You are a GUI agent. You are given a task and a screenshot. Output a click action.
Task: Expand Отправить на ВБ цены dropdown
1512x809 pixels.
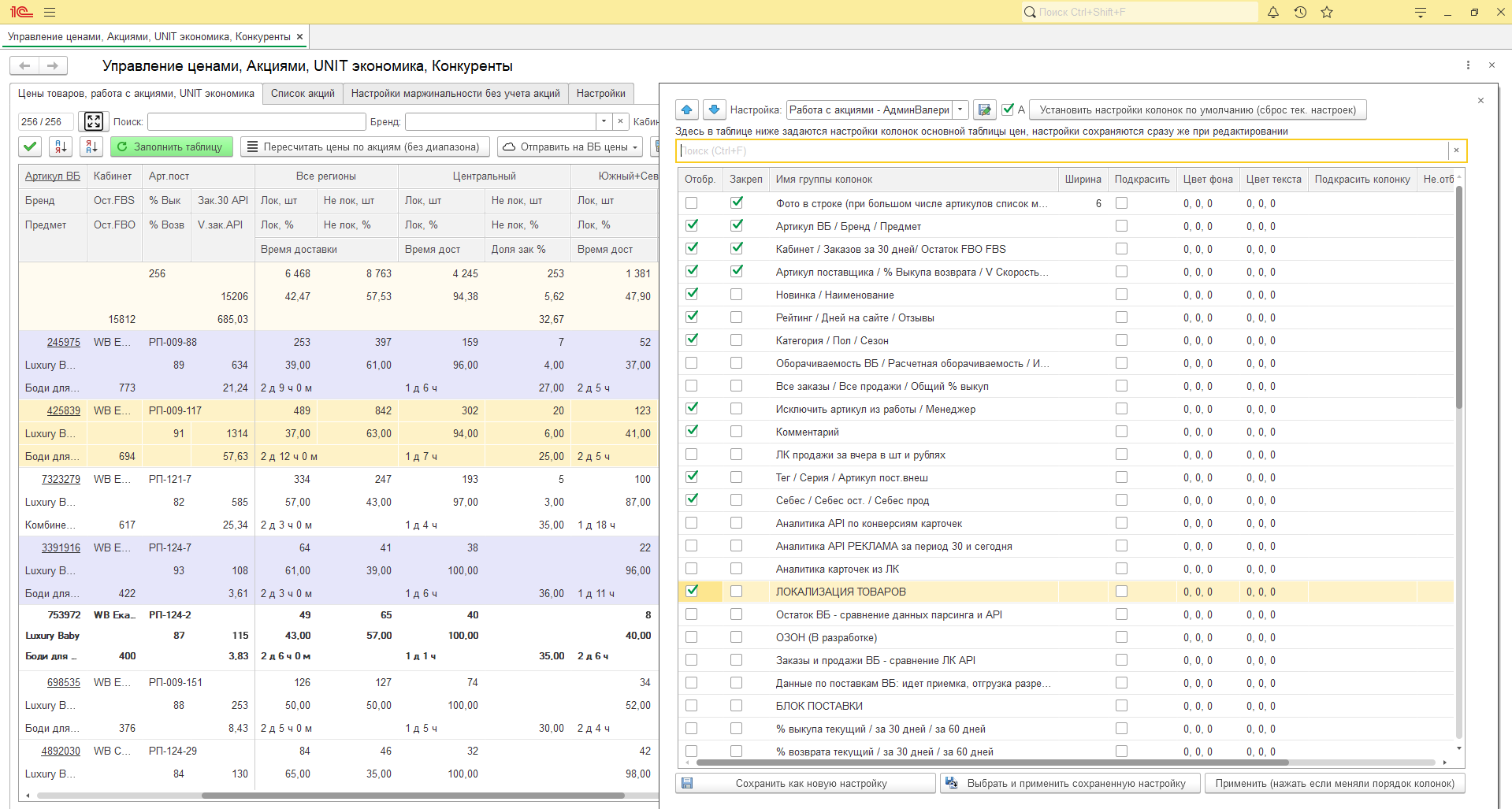tap(635, 147)
